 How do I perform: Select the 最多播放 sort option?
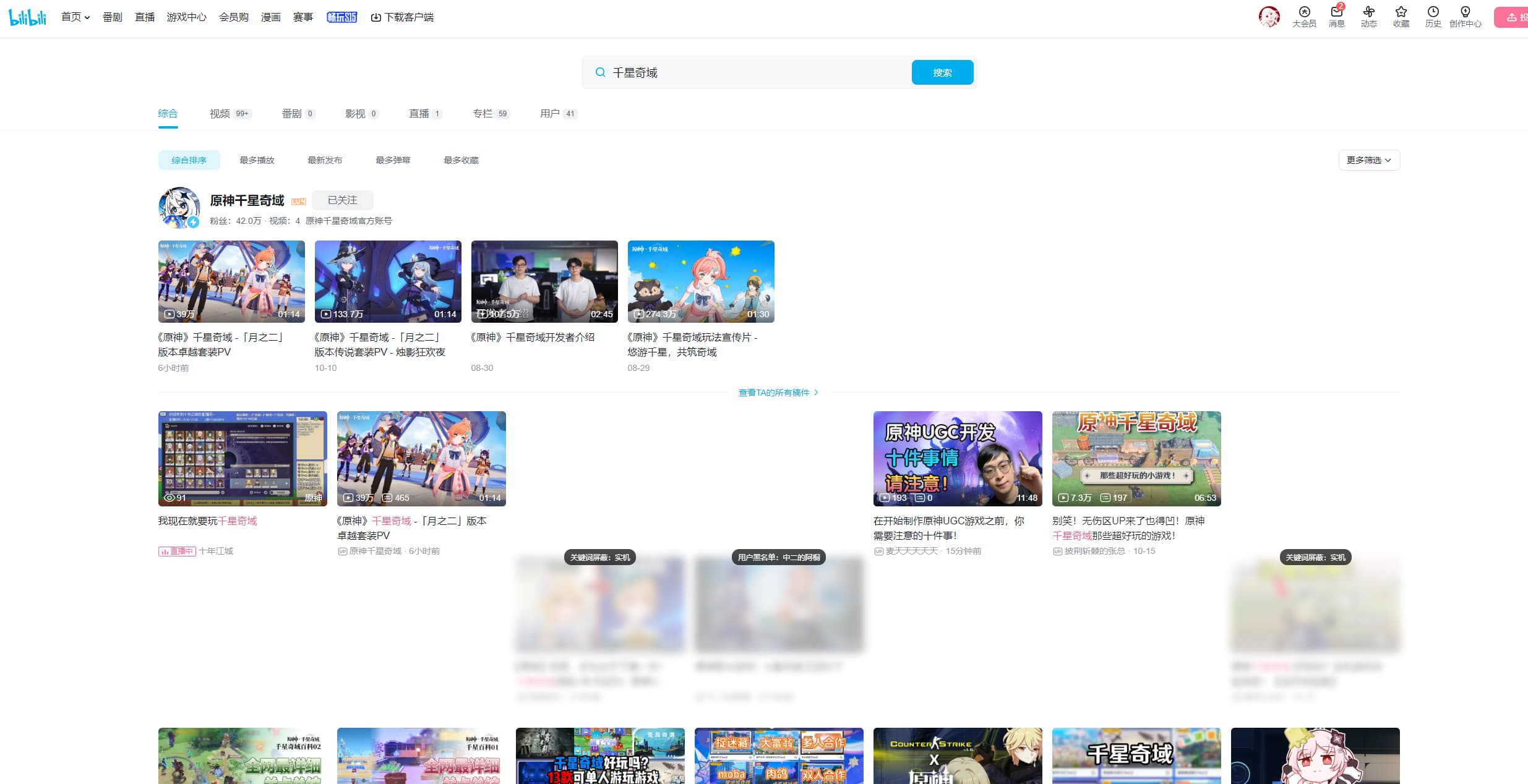point(257,160)
